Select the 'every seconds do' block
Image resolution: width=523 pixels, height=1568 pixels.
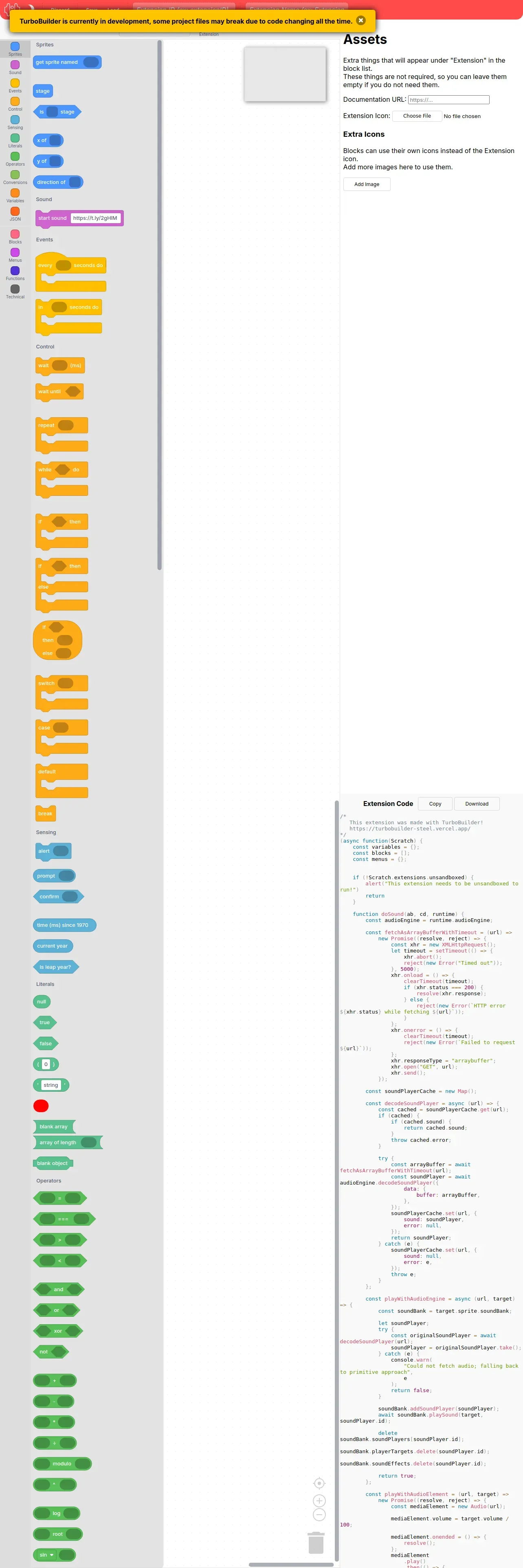tap(70, 272)
